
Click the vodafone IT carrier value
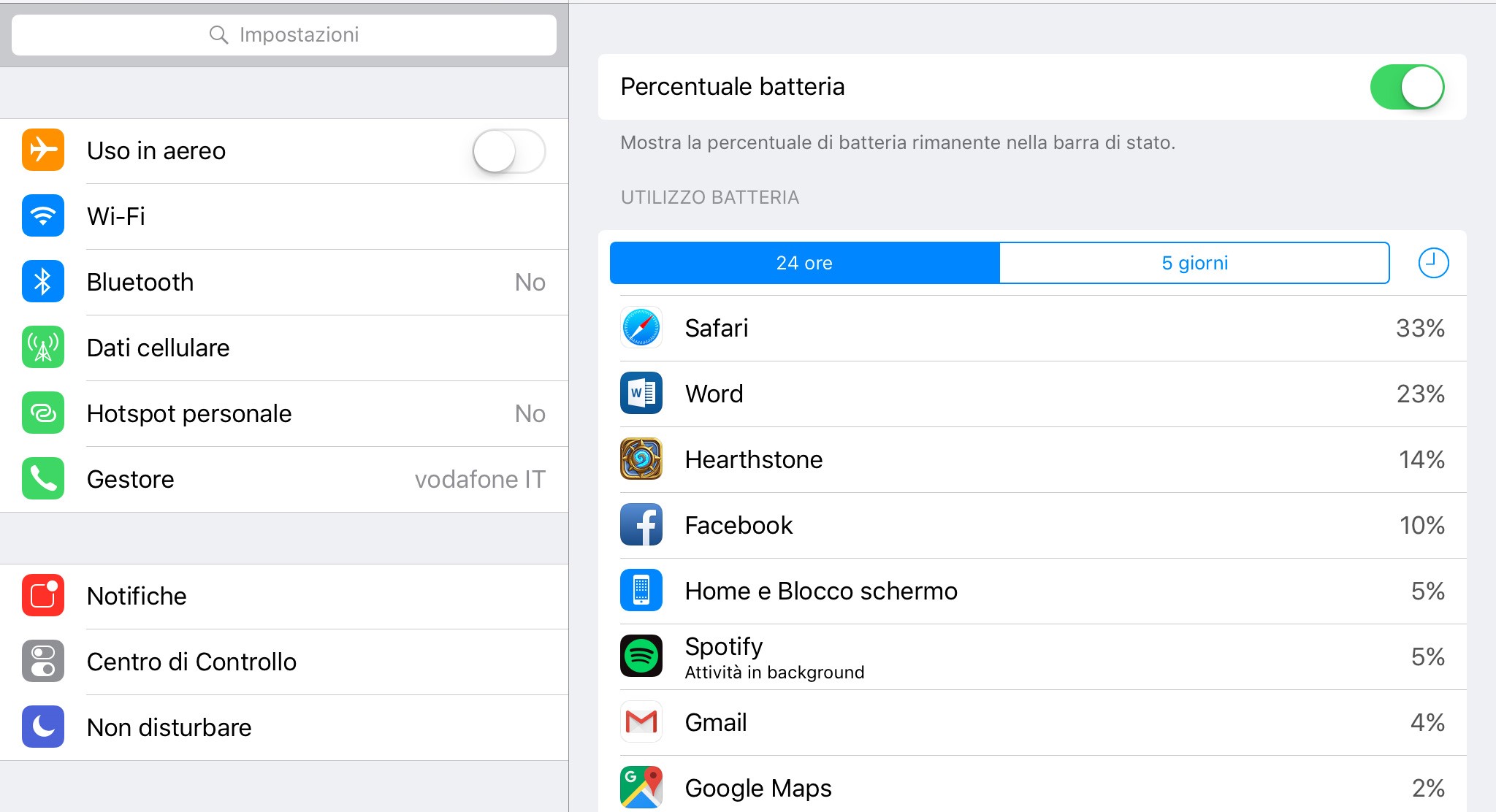(x=480, y=479)
